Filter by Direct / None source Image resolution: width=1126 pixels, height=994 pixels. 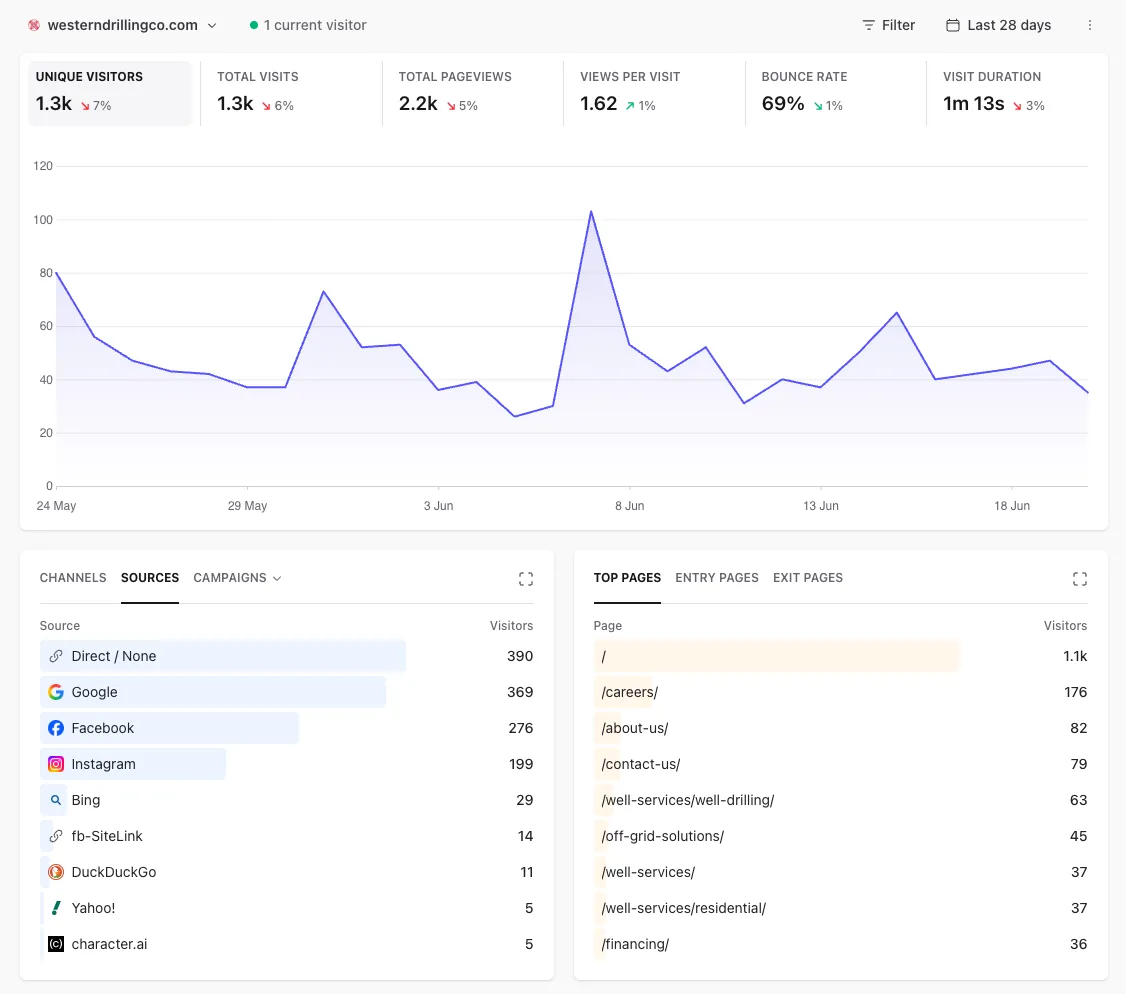(113, 656)
